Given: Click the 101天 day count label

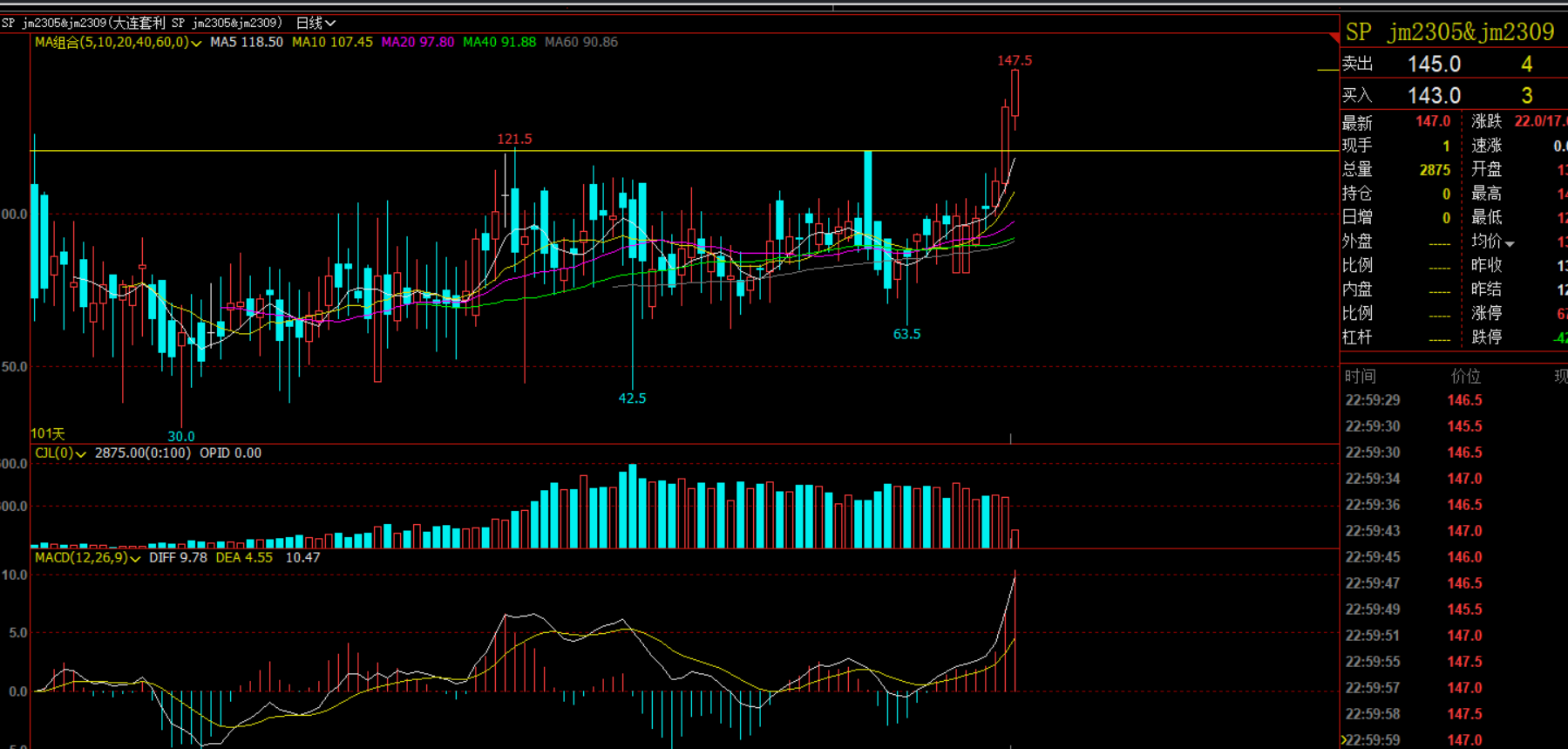Looking at the screenshot, I should pos(48,433).
